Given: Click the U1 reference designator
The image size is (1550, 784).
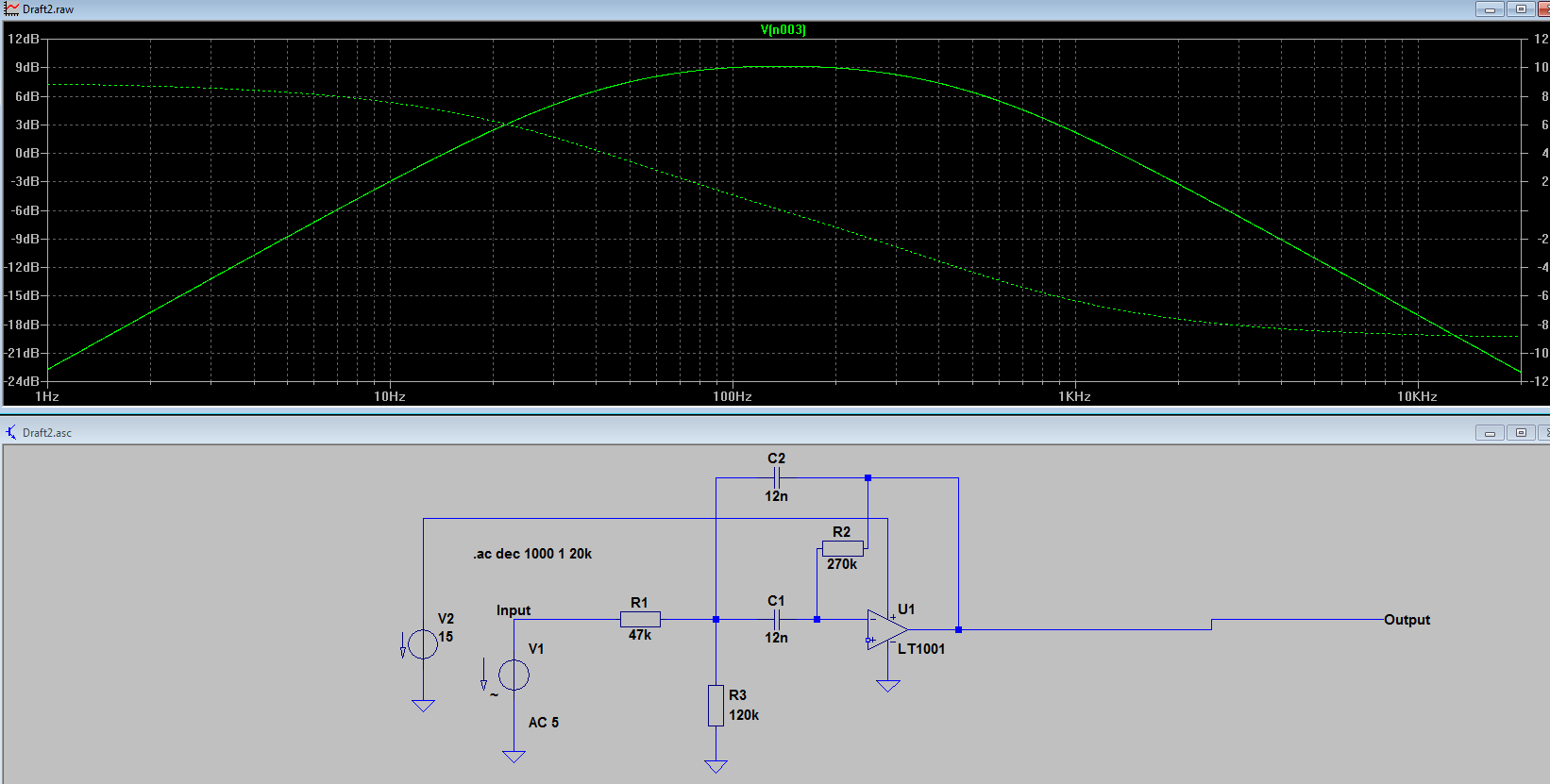Looking at the screenshot, I should pyautogui.click(x=906, y=609).
